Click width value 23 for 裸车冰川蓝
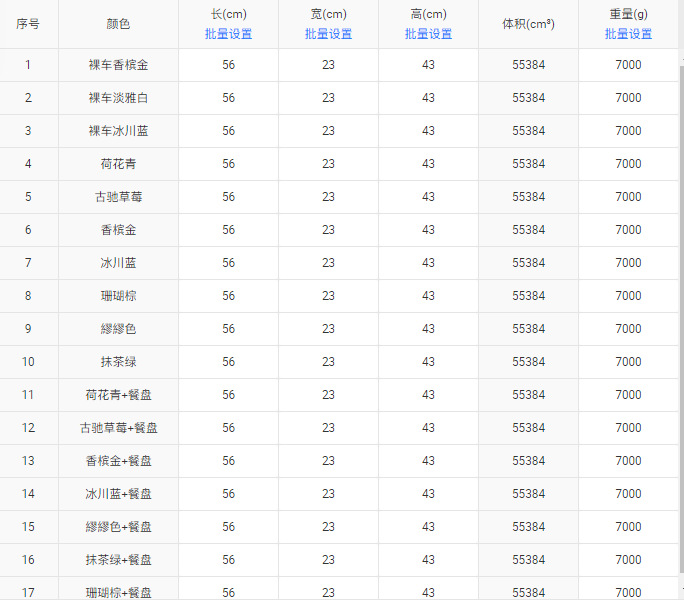This screenshot has height=600, width=684. (328, 131)
